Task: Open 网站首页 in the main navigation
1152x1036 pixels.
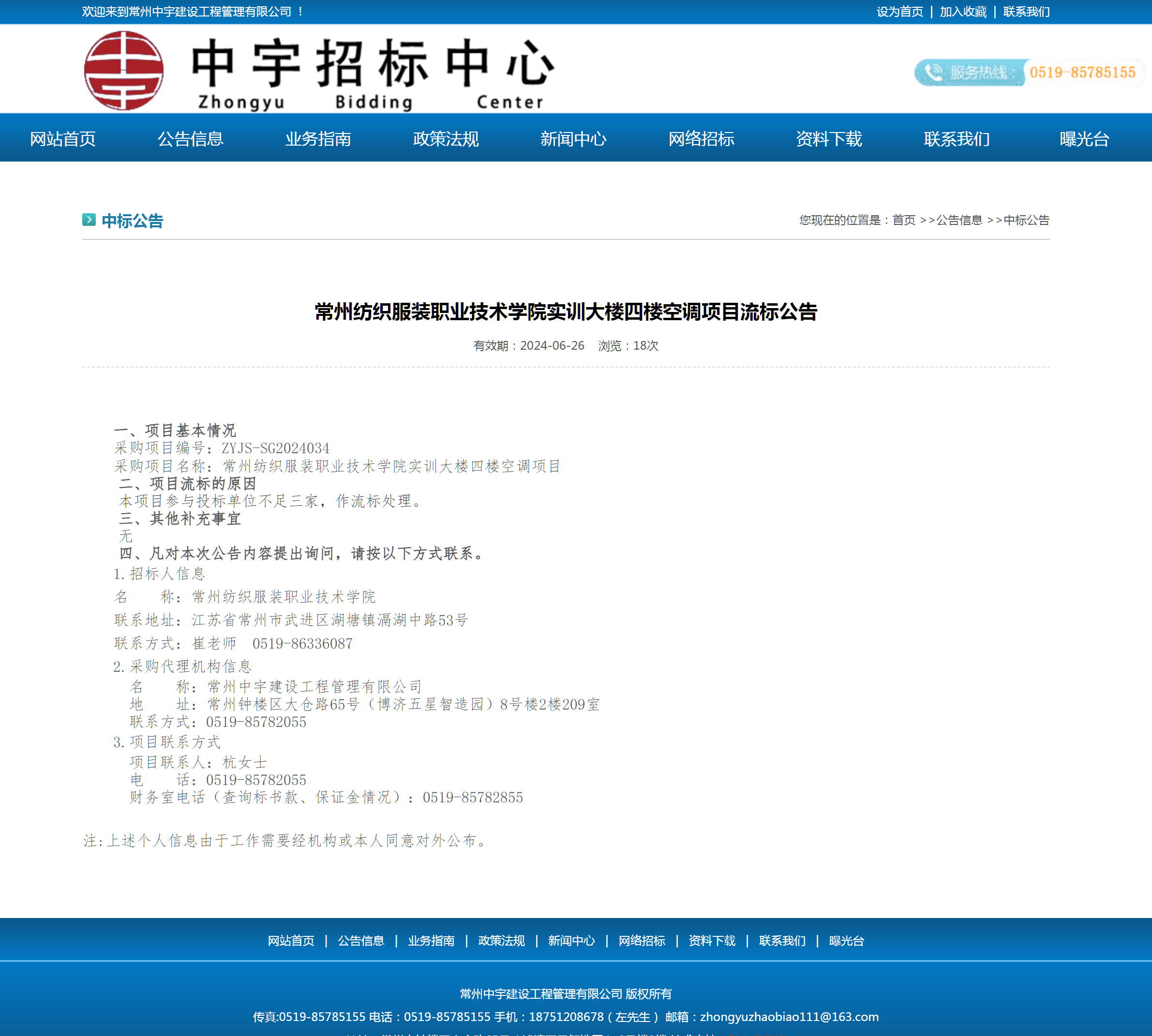Action: click(x=62, y=138)
